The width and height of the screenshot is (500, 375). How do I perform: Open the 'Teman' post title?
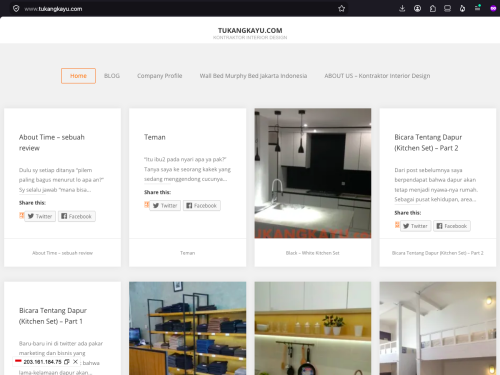point(155,137)
